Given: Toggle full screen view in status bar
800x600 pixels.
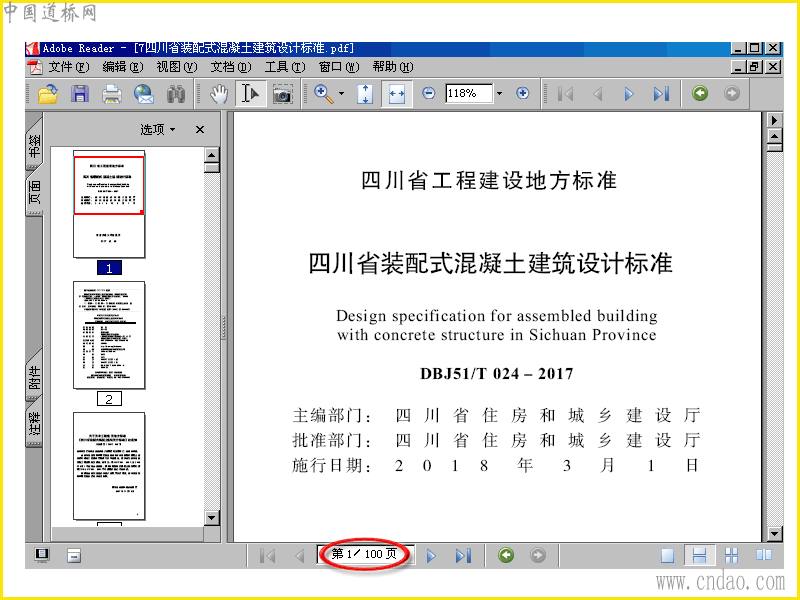Looking at the screenshot, I should (x=42, y=555).
